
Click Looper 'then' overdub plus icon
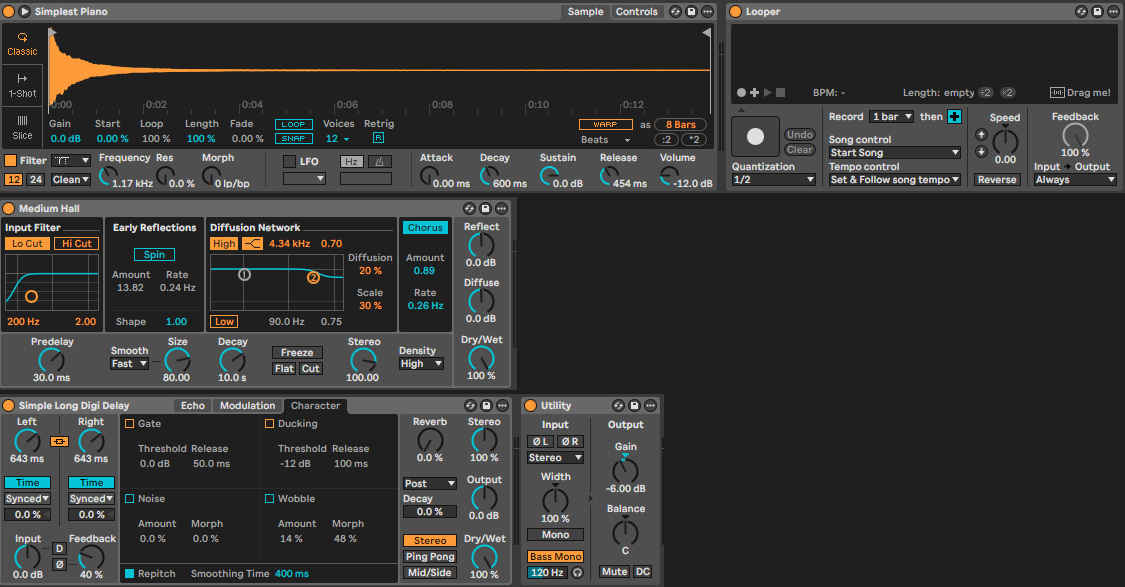click(x=954, y=117)
